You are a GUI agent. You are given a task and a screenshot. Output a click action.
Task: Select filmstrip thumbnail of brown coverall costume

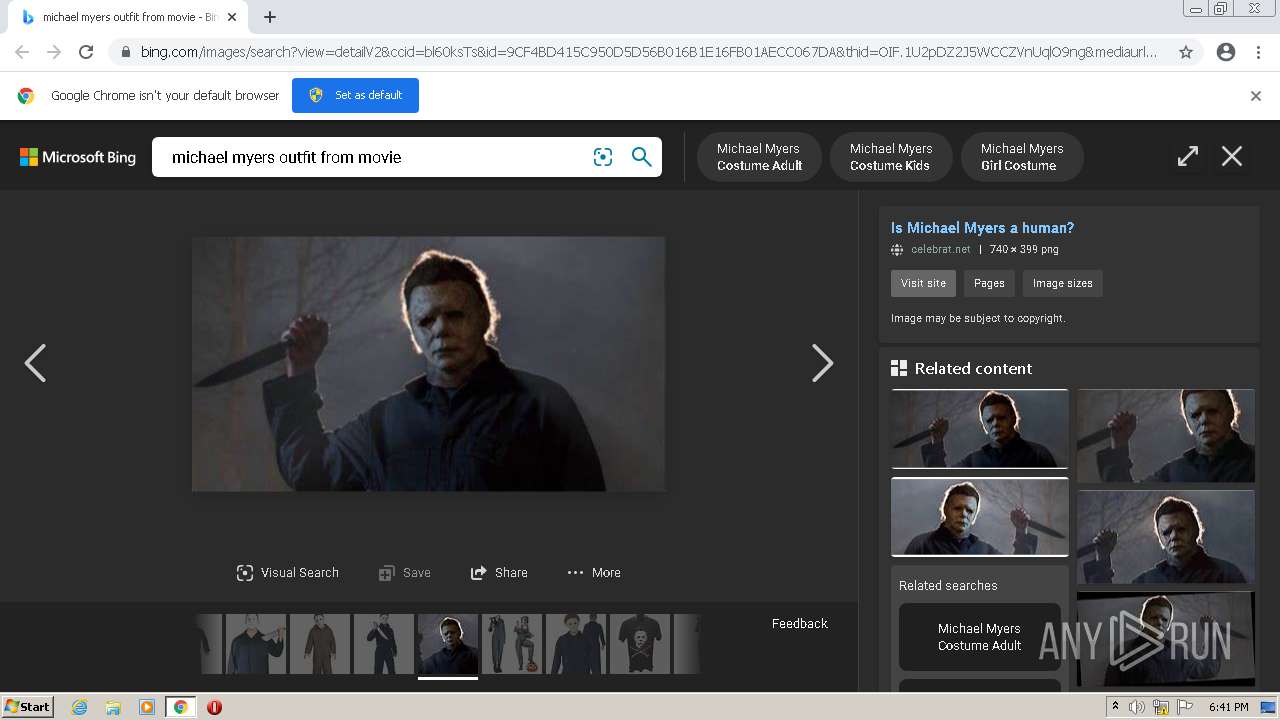point(319,644)
